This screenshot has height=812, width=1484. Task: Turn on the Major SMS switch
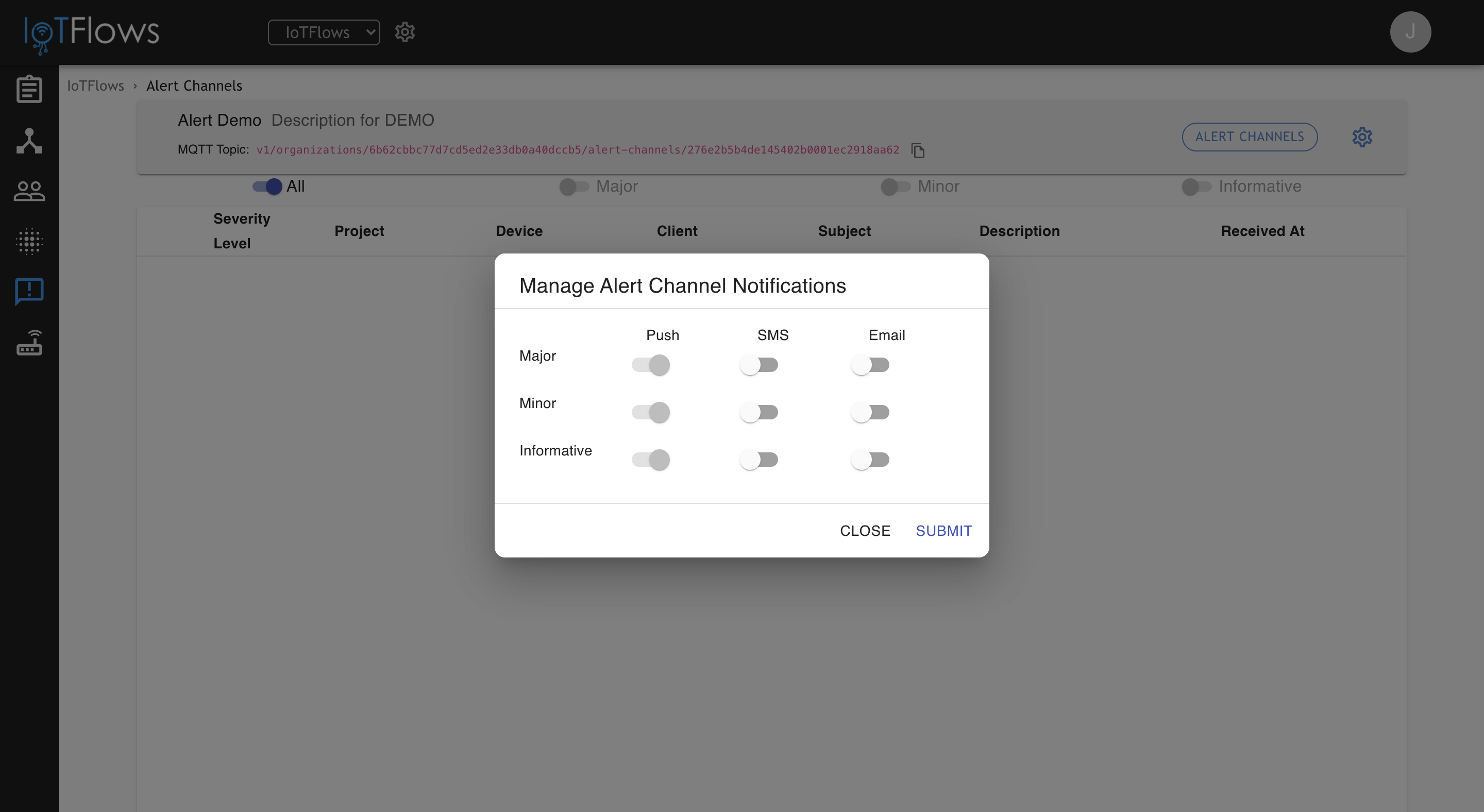click(x=758, y=365)
